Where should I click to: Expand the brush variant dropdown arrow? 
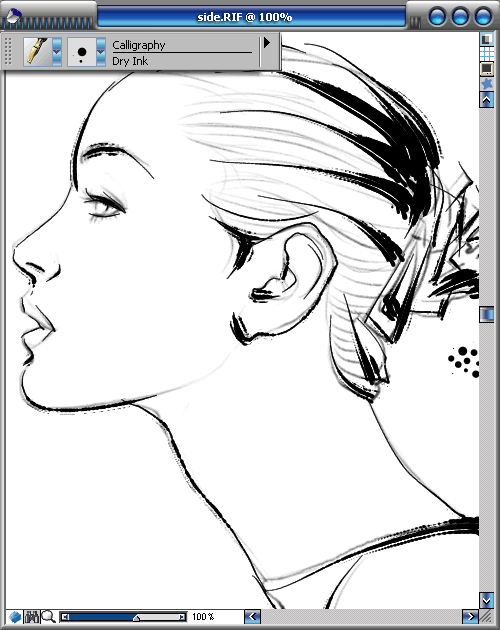[101, 52]
